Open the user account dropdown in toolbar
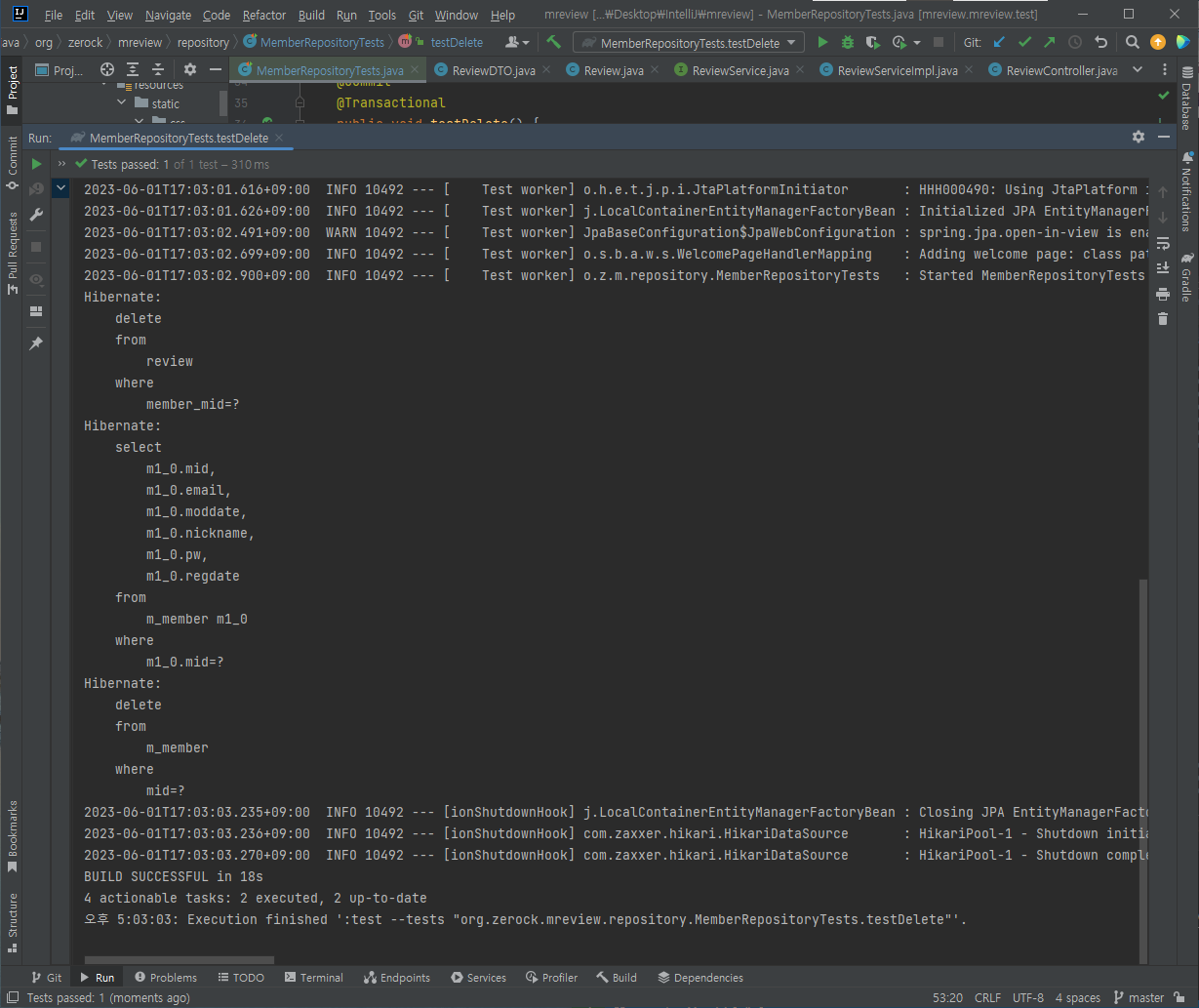This screenshot has width=1199, height=1008. point(517,43)
